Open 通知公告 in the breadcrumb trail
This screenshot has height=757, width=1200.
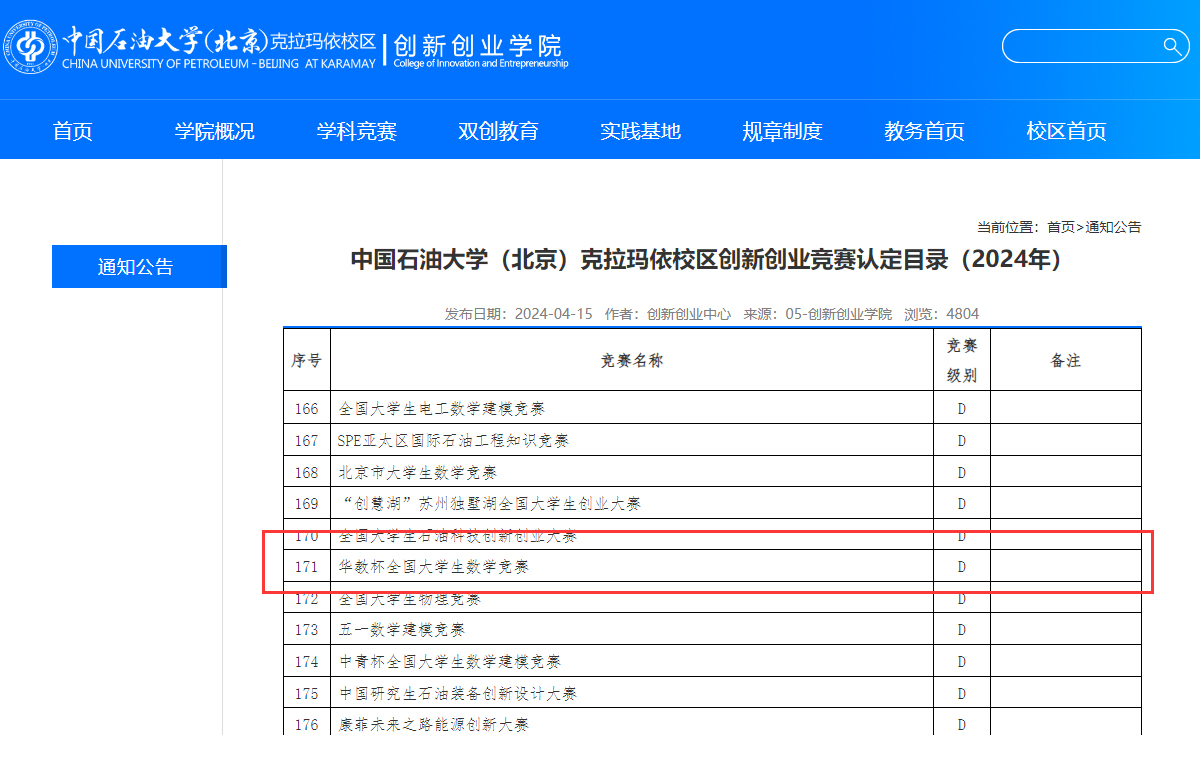[1112, 226]
